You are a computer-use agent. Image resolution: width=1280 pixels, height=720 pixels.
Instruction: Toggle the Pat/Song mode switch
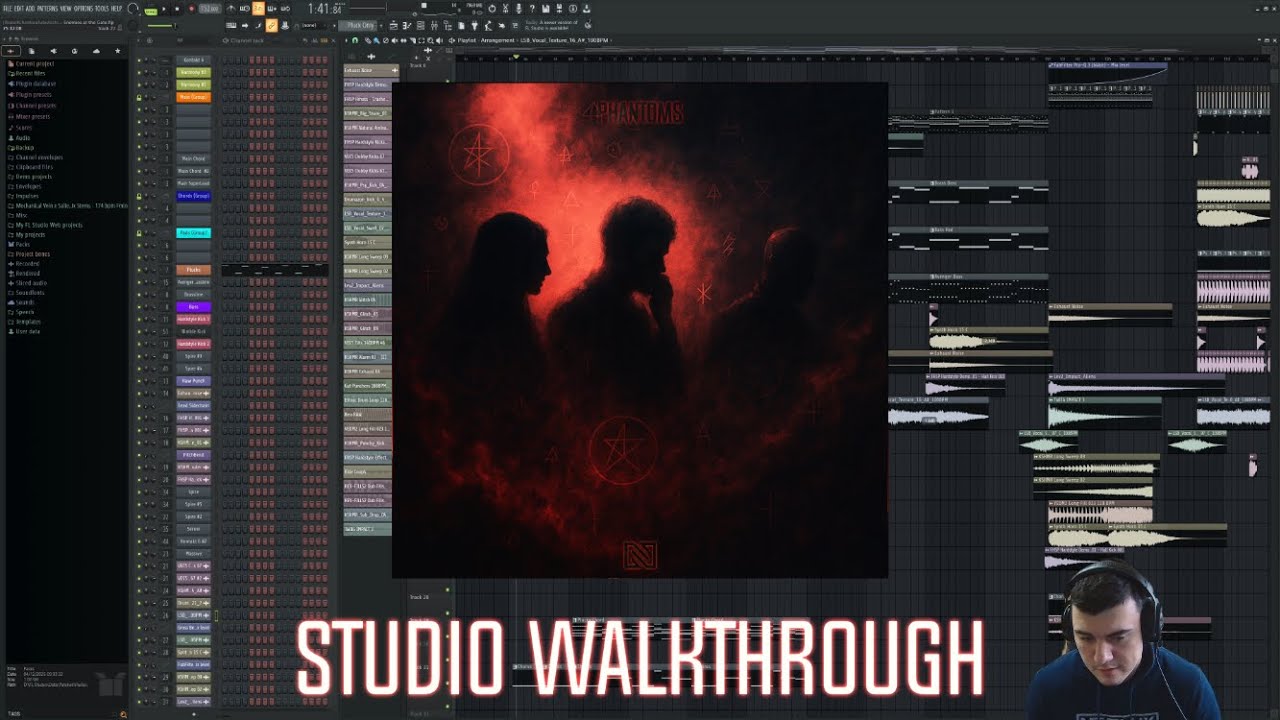(150, 9)
